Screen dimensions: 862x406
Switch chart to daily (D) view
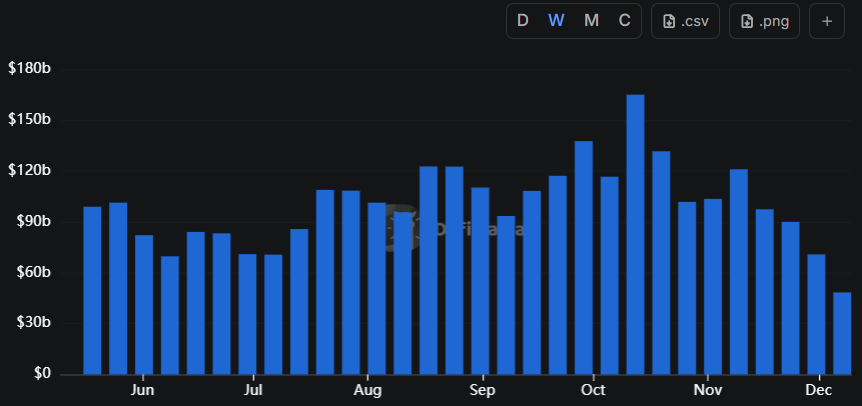click(523, 21)
